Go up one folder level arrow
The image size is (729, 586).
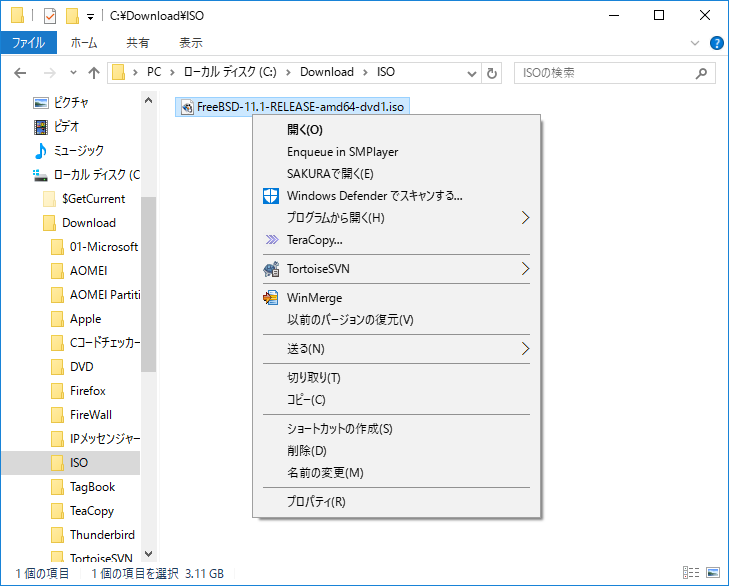click(94, 73)
